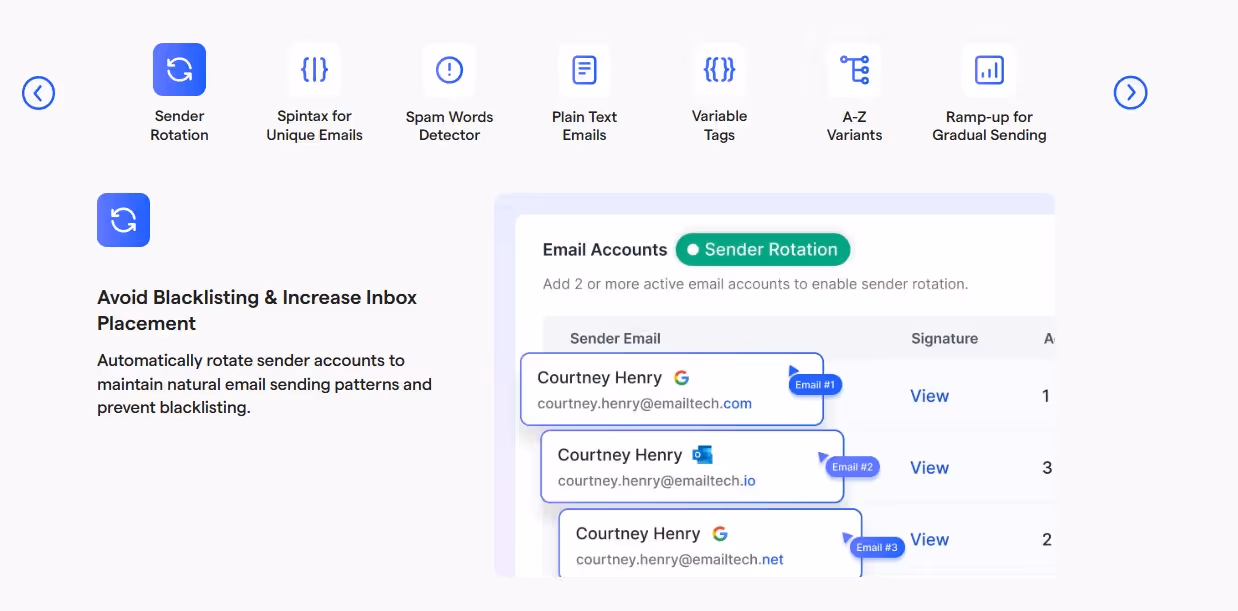Click the Email #2 tag
The width and height of the screenshot is (1238, 611).
(851, 466)
